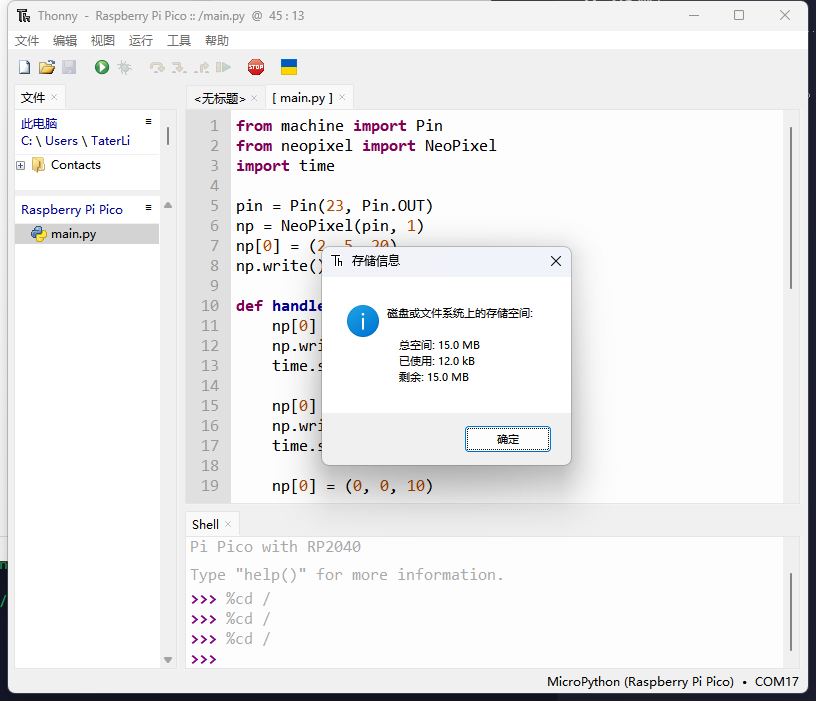Click the '剩余: 15.0 MB' text

[x=434, y=377]
